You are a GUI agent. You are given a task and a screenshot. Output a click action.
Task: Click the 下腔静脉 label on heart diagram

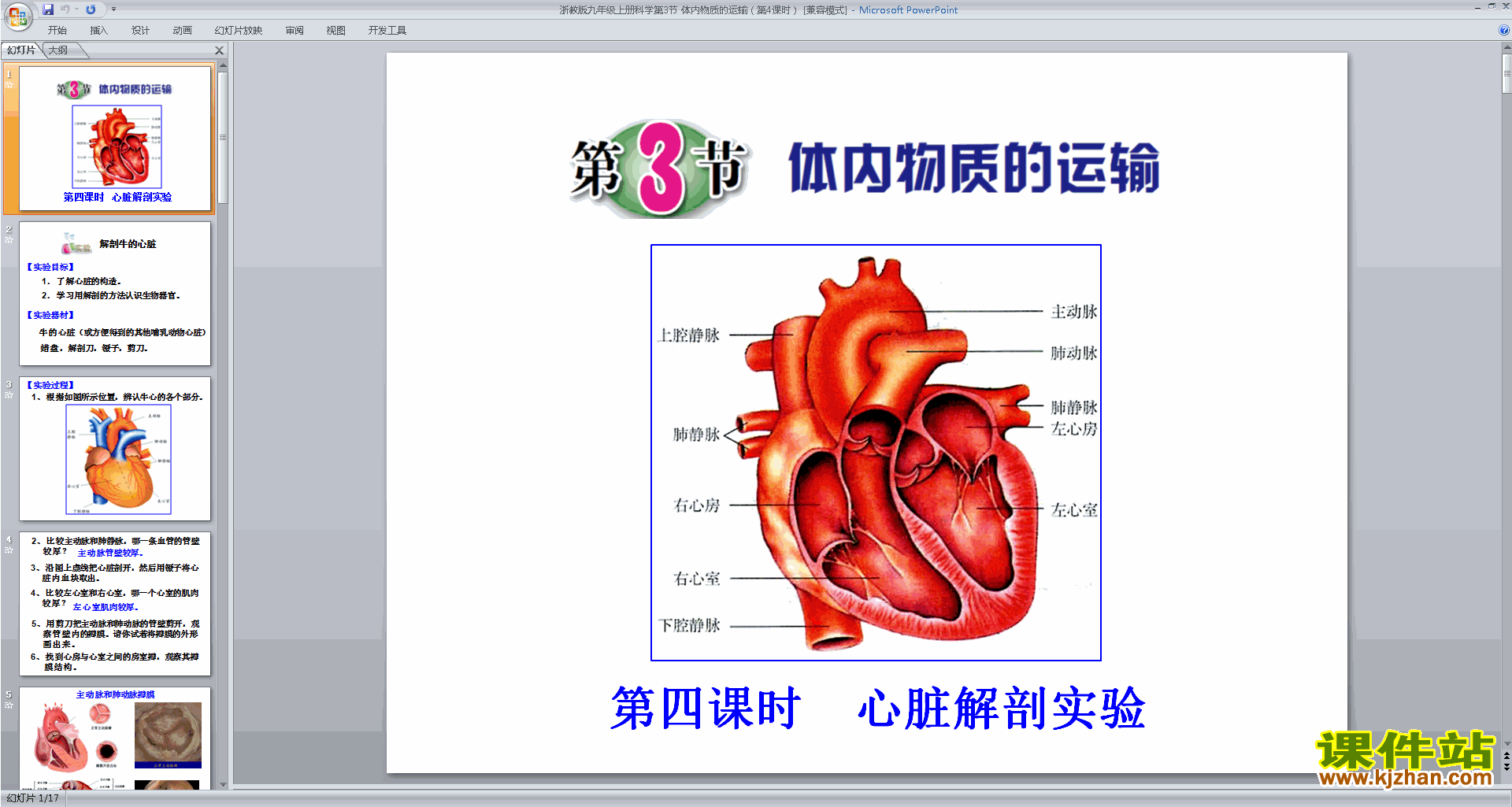click(x=689, y=625)
